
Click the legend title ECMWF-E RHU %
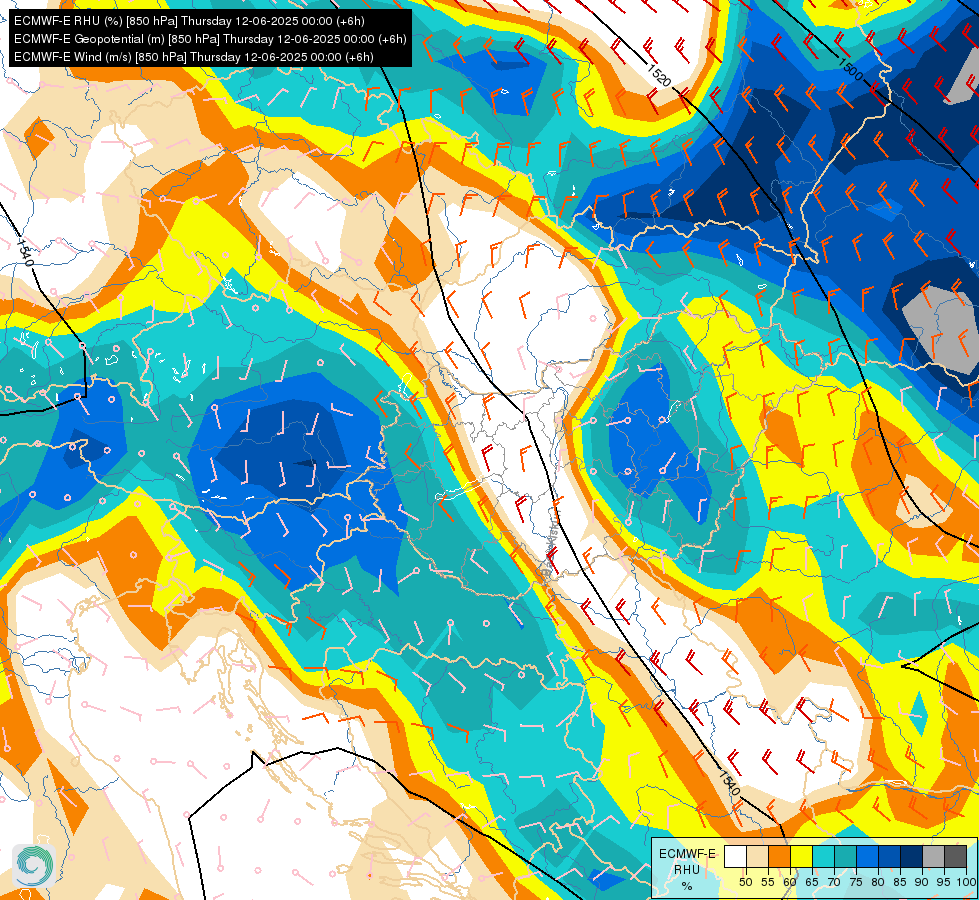tap(687, 869)
